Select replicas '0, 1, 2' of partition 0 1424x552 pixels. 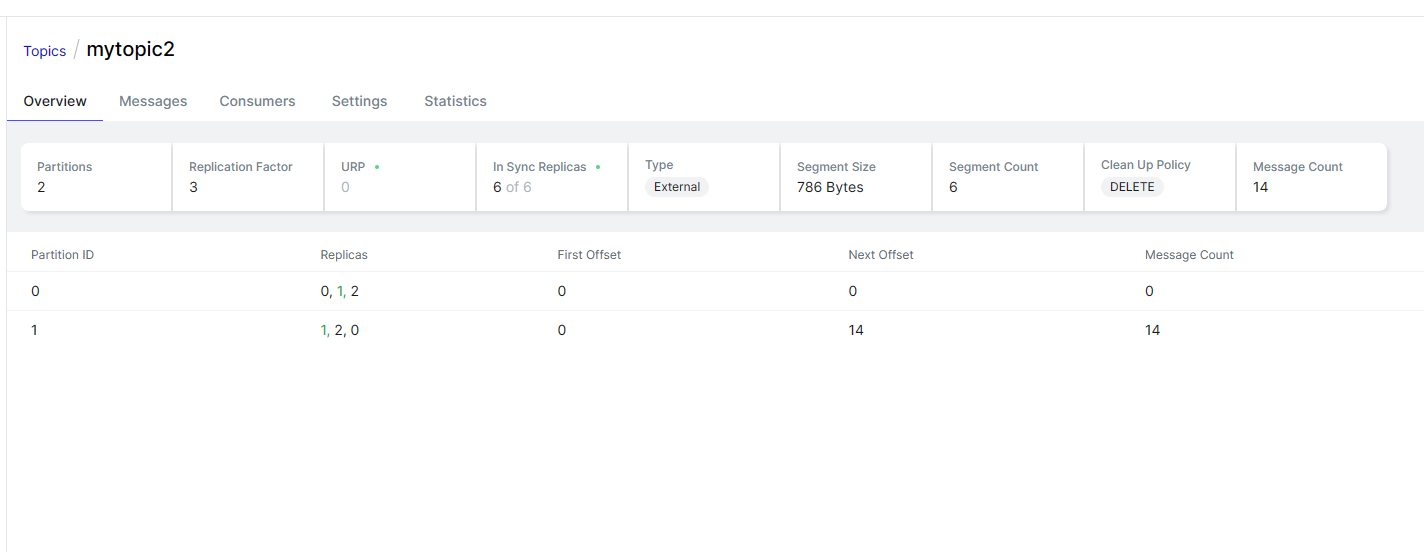[x=339, y=291]
